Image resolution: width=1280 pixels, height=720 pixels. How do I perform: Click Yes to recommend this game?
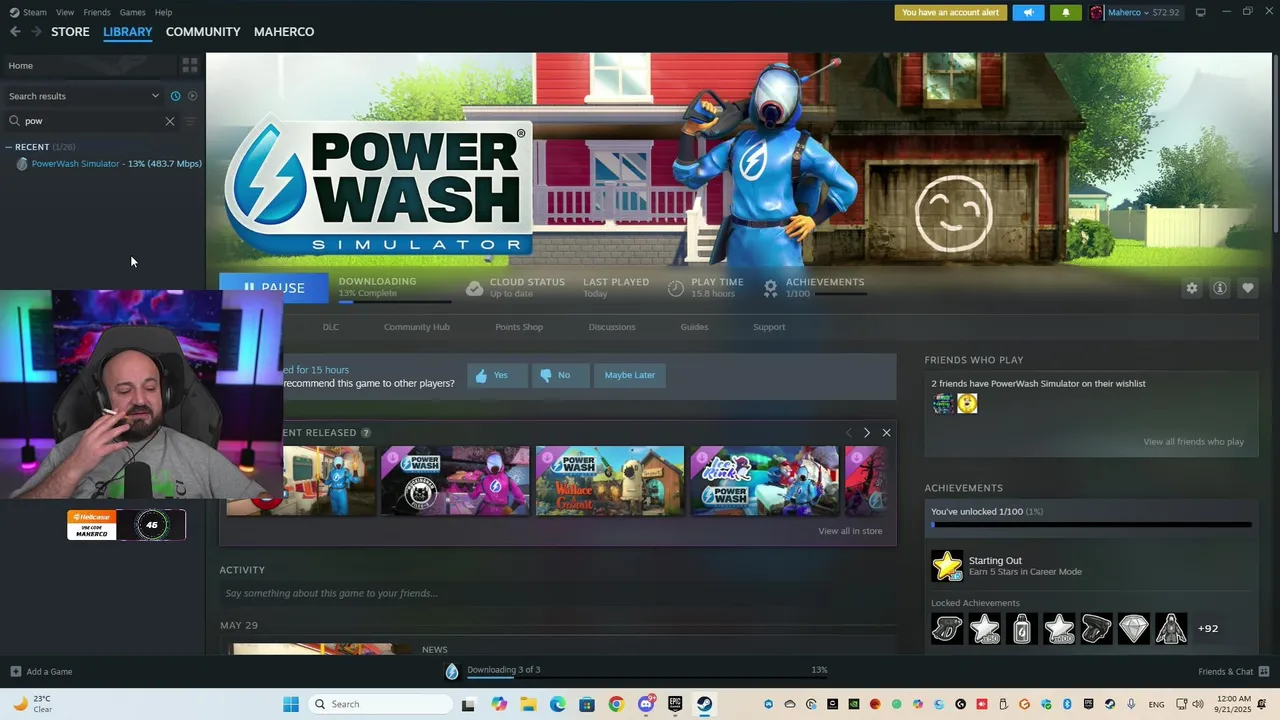click(497, 375)
